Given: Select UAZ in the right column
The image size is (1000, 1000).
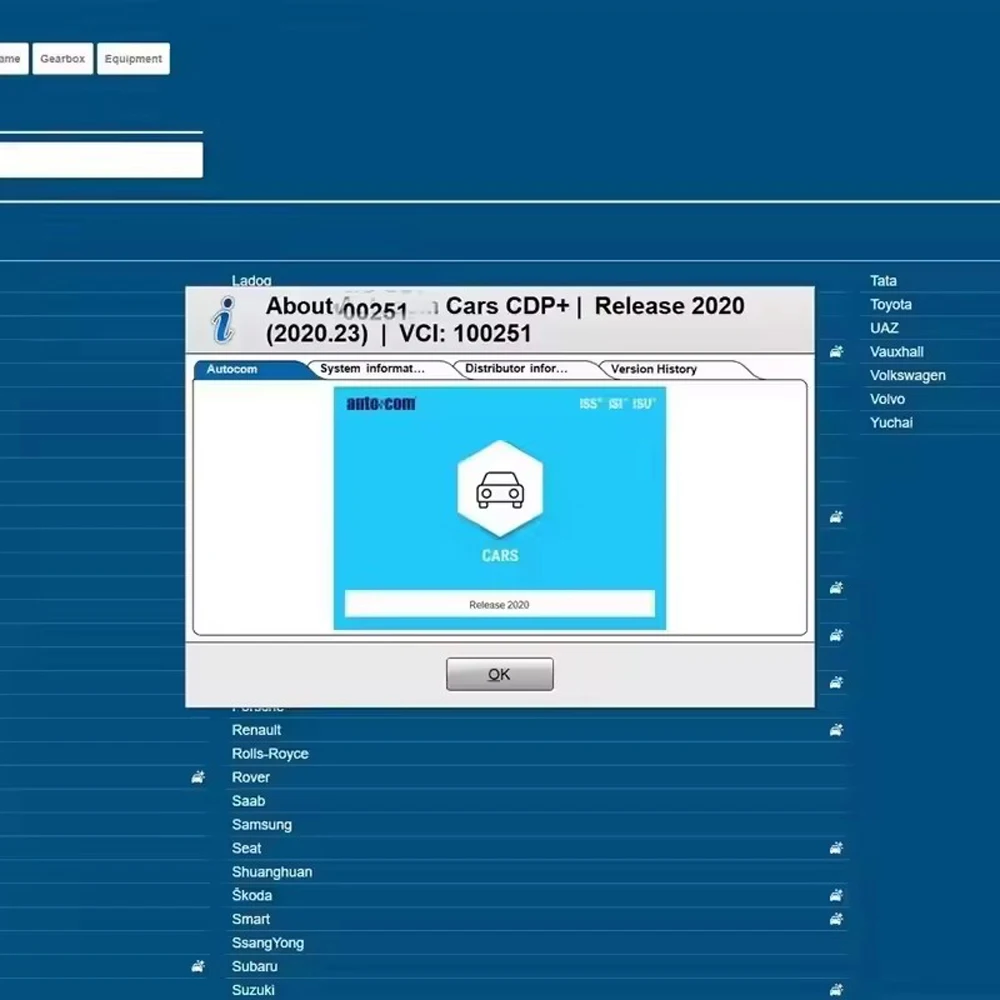Looking at the screenshot, I should click(884, 328).
